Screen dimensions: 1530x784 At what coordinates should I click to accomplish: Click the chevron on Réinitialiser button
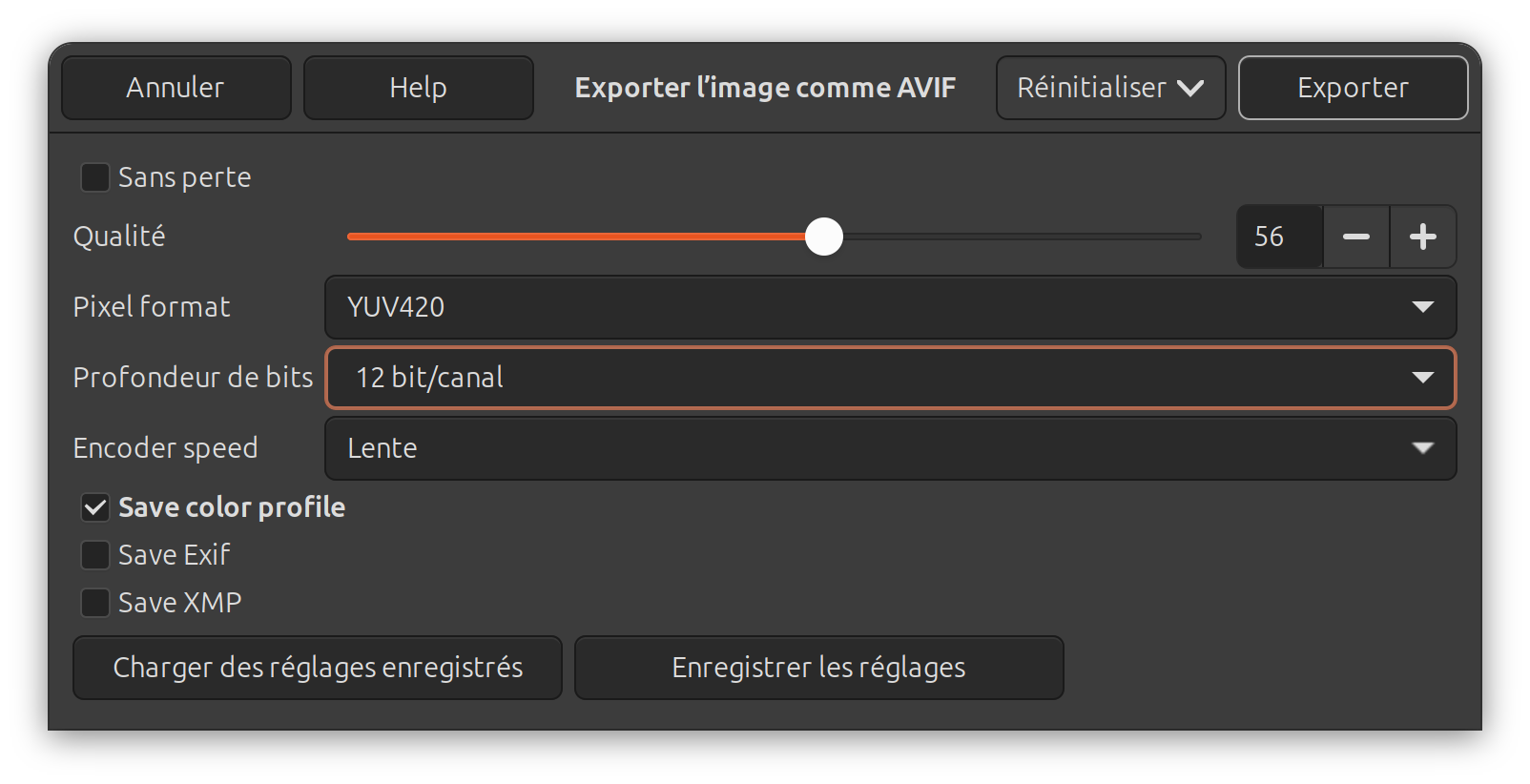1190,88
